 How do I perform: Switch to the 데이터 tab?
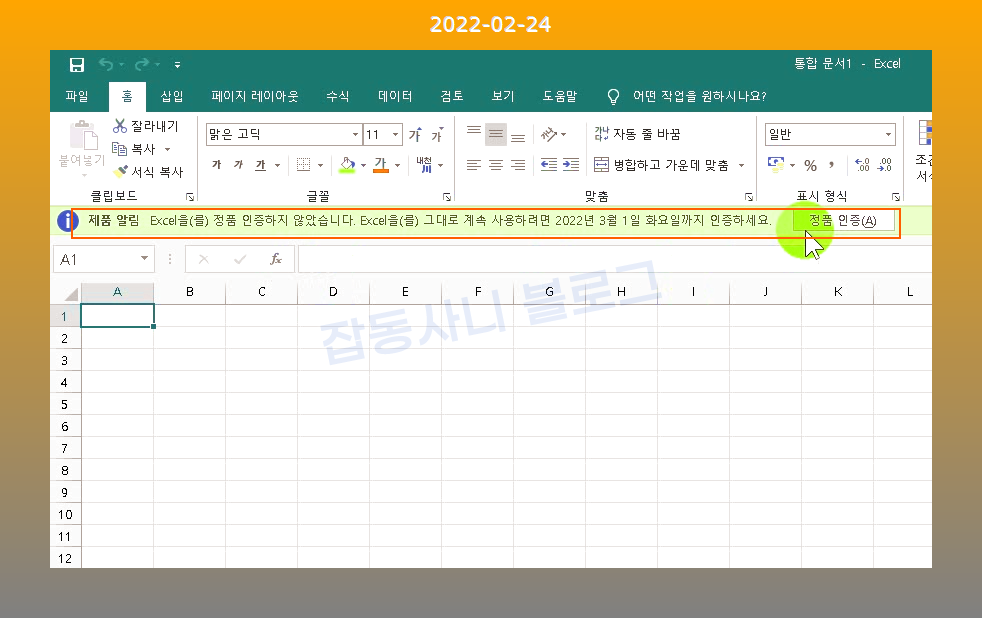[395, 96]
